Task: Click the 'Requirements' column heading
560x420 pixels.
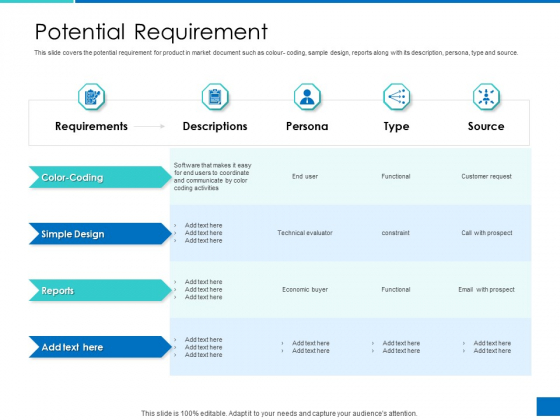Action: [x=91, y=126]
